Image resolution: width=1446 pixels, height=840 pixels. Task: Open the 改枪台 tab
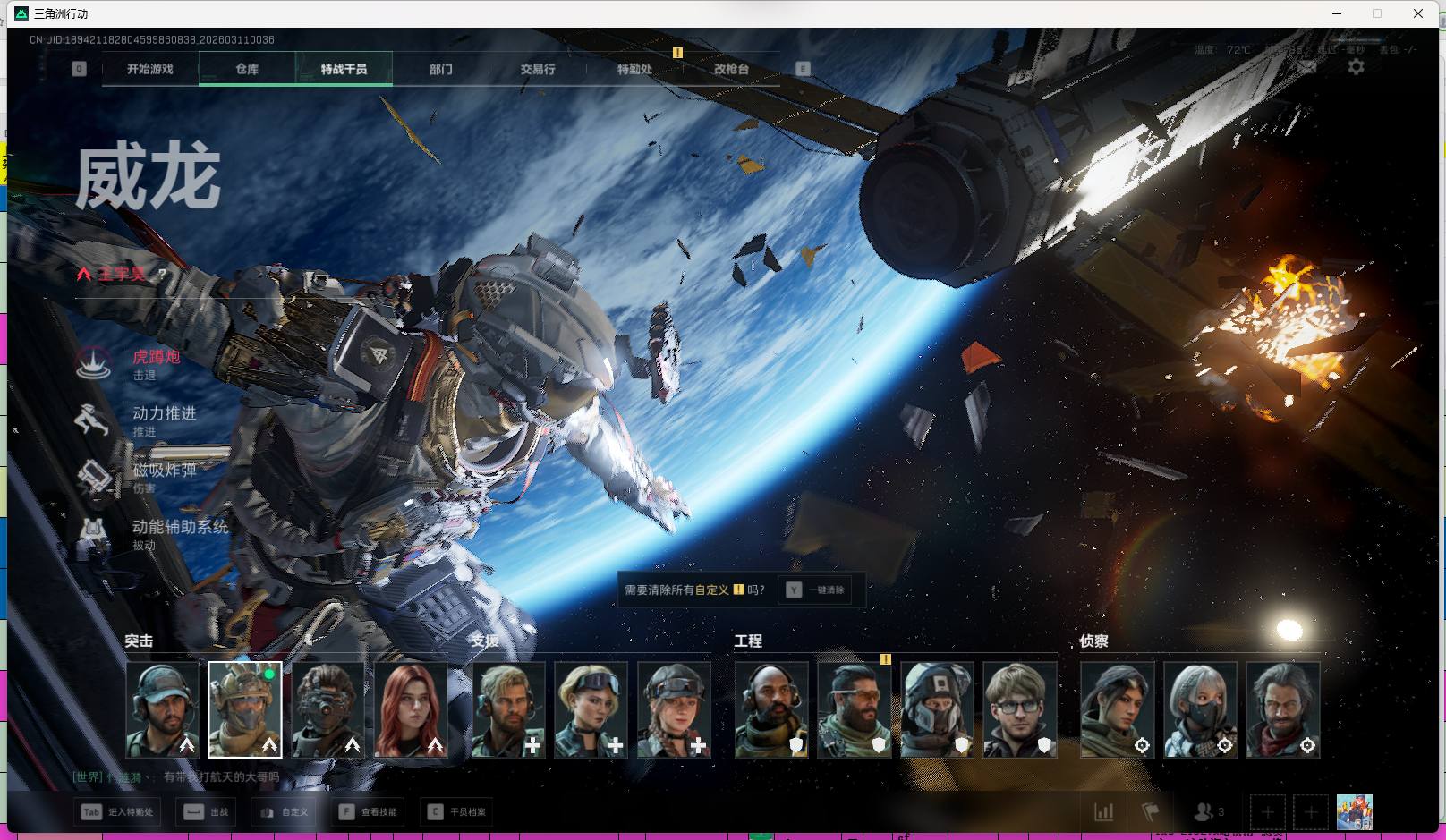(731, 69)
